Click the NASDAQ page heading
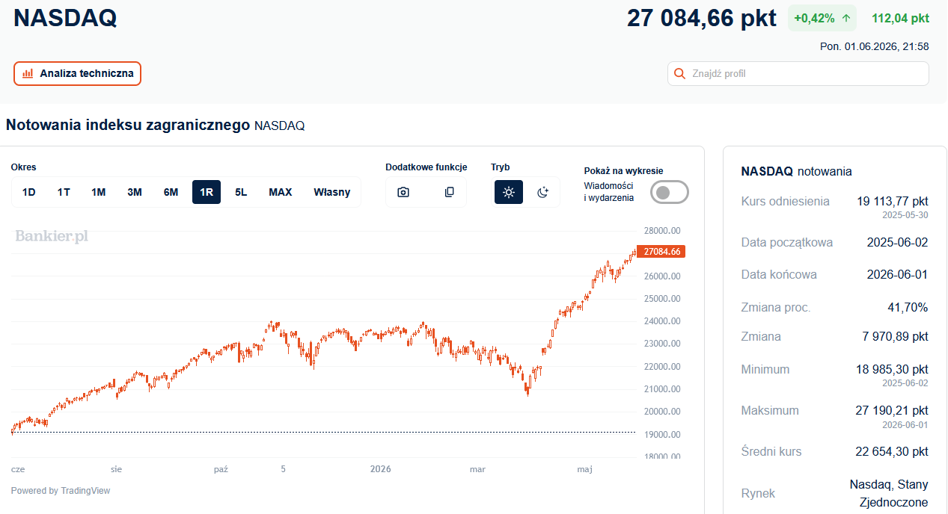The image size is (948, 514). click(65, 18)
